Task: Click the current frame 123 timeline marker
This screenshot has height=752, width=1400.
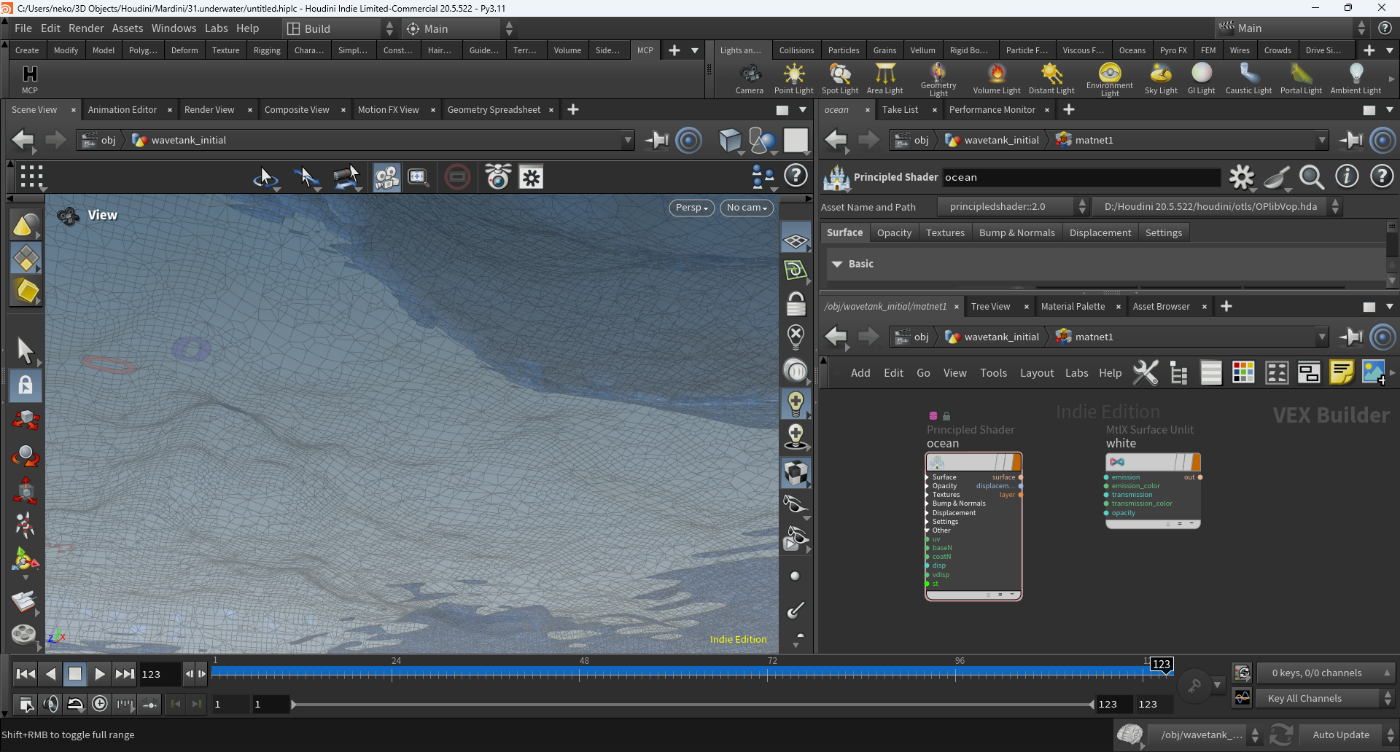Action: coord(1160,664)
